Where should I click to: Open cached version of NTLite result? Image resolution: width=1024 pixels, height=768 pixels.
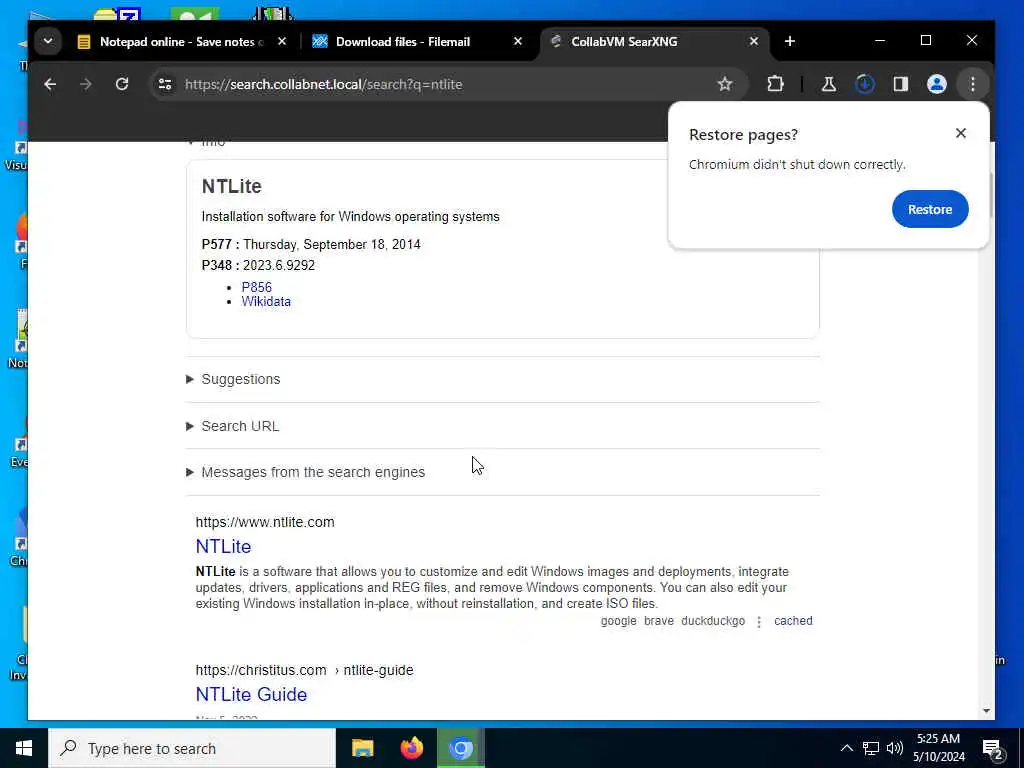(793, 620)
